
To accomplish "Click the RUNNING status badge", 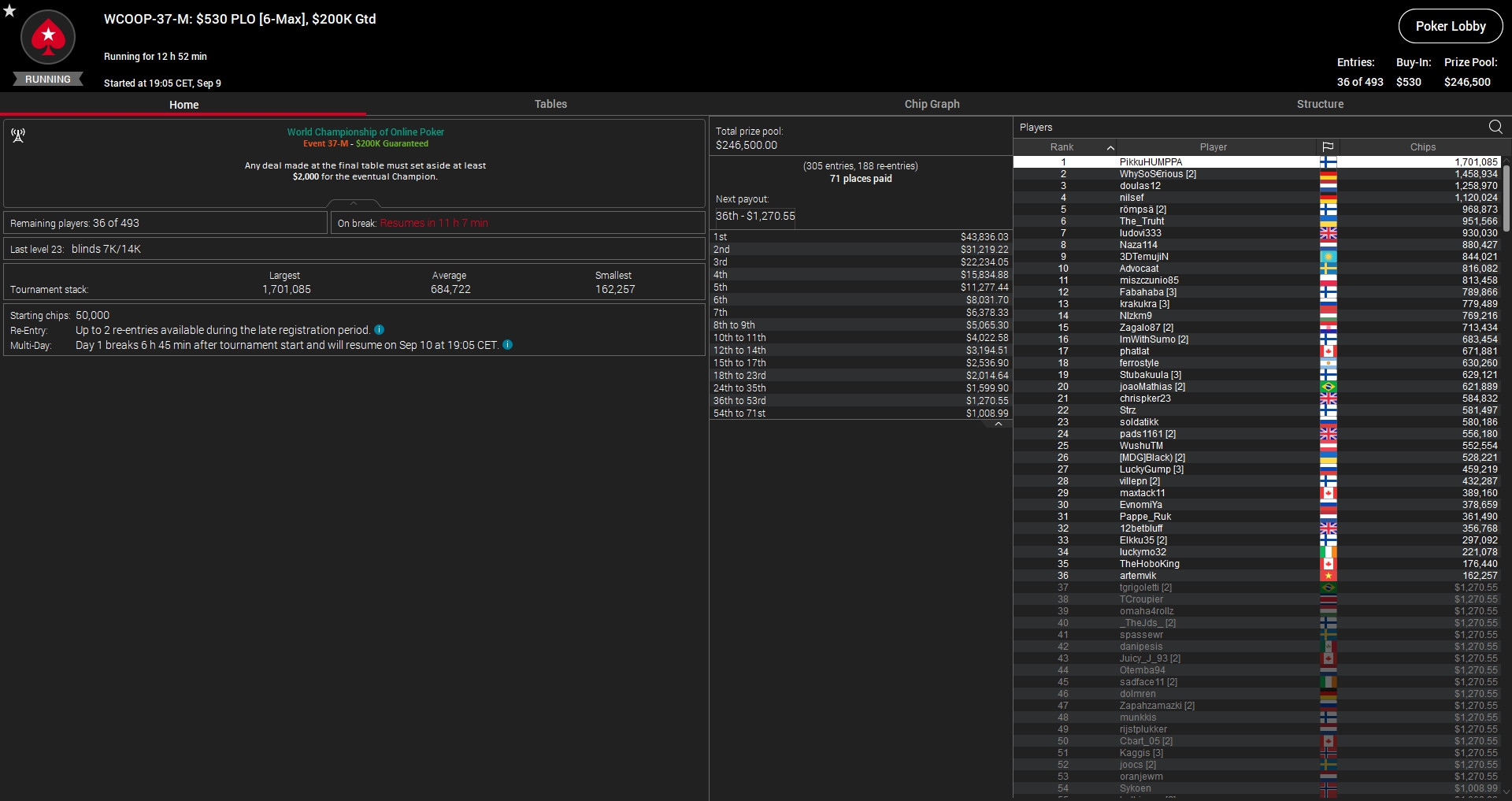I will point(48,79).
